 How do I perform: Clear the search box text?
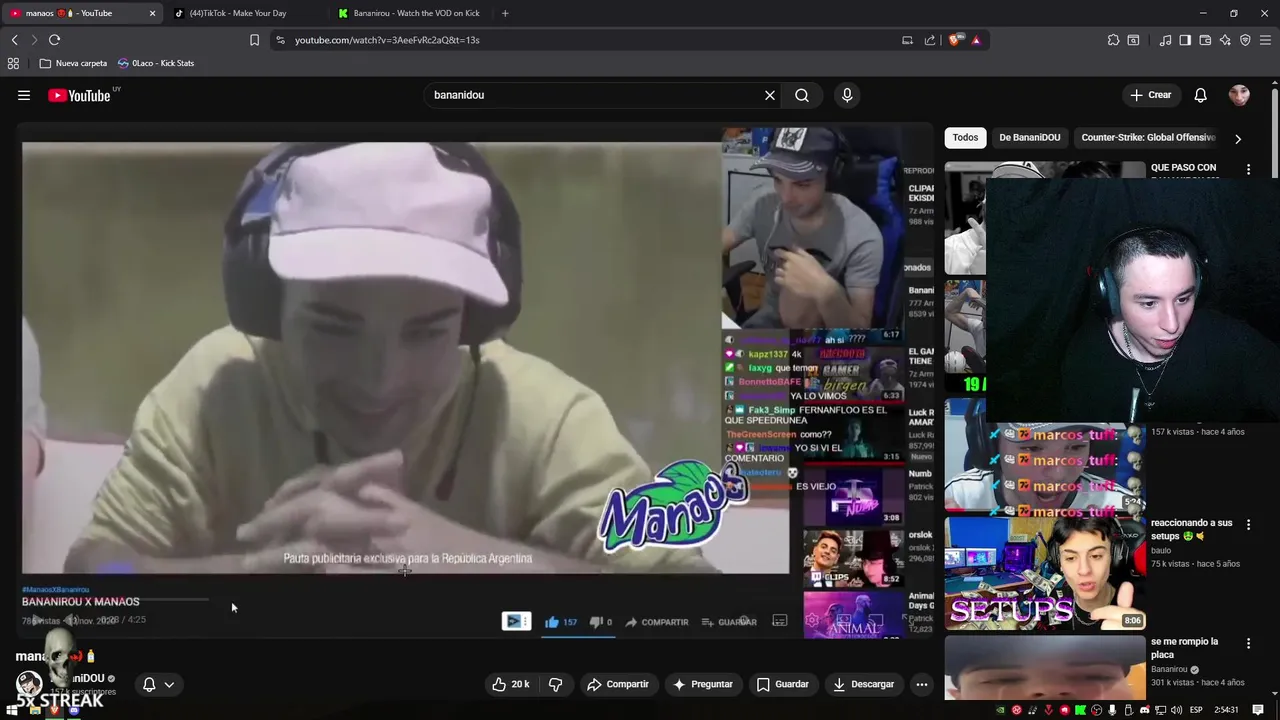click(x=770, y=95)
